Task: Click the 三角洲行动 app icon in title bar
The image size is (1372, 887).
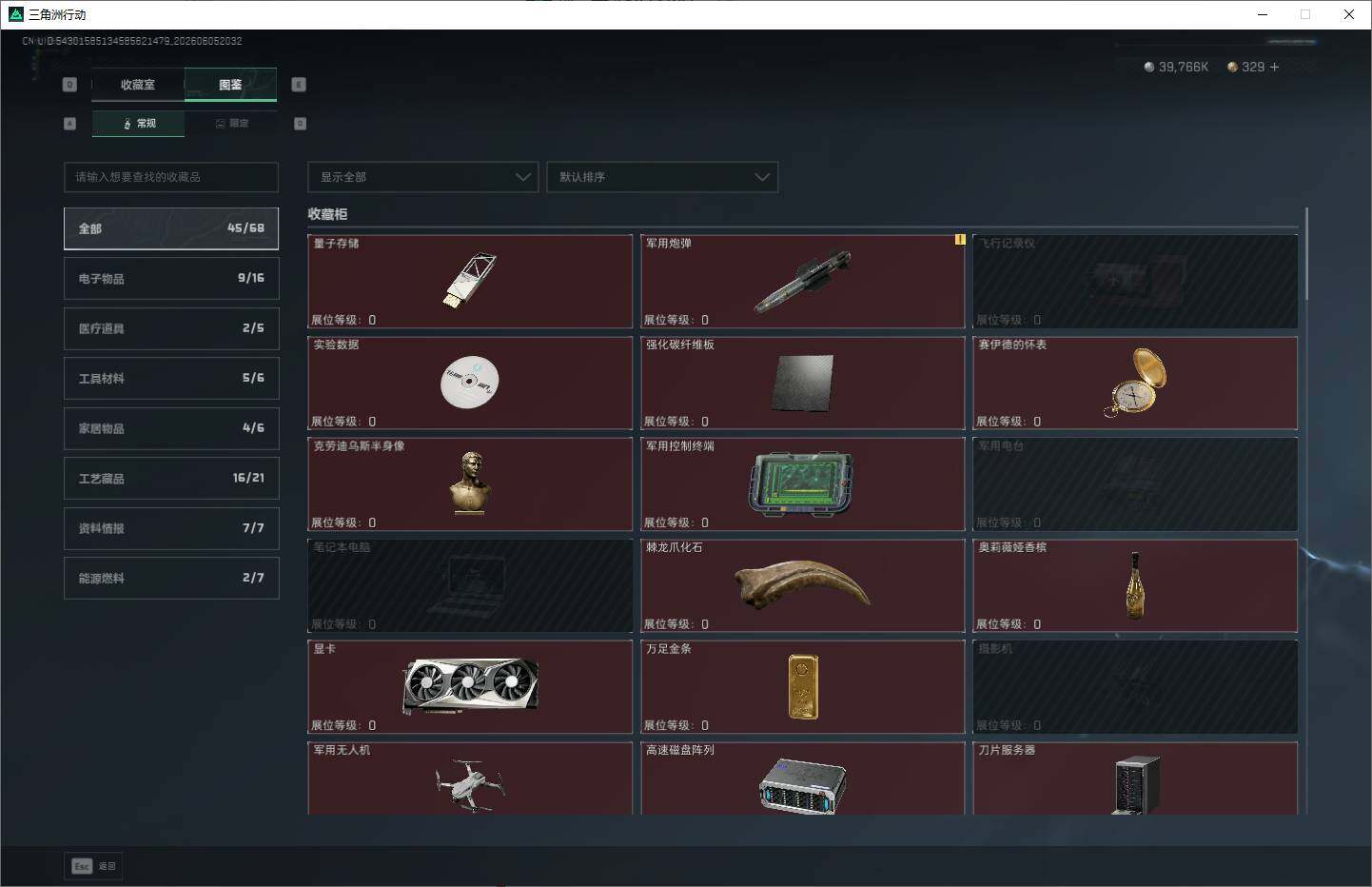Action: [x=15, y=14]
